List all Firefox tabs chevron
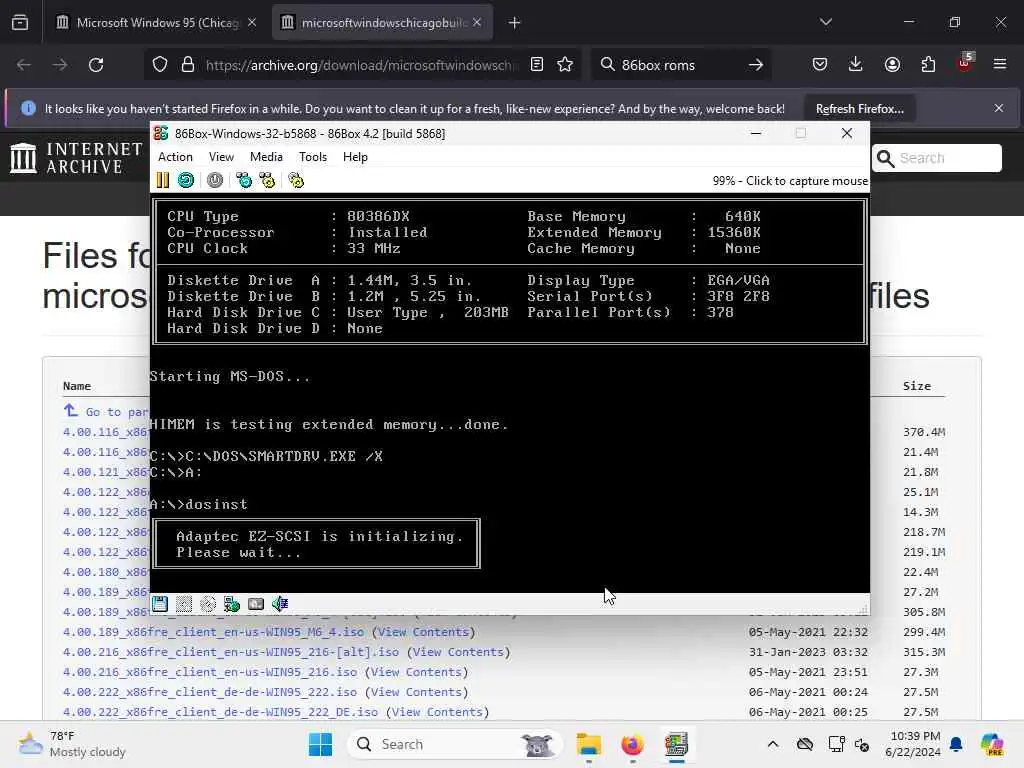The image size is (1024, 768). (x=826, y=22)
